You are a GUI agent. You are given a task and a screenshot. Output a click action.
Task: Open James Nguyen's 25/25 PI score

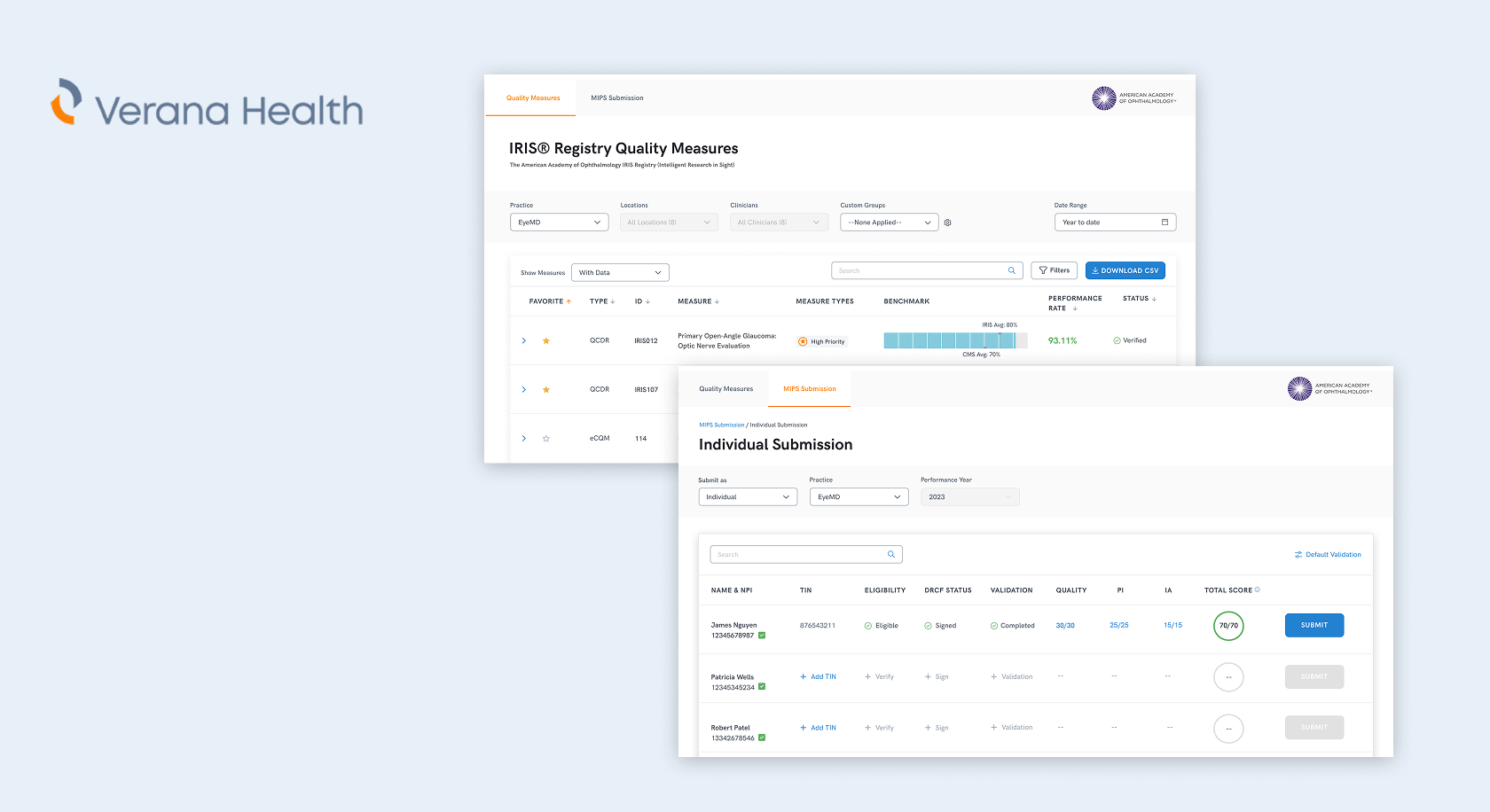(x=1119, y=626)
